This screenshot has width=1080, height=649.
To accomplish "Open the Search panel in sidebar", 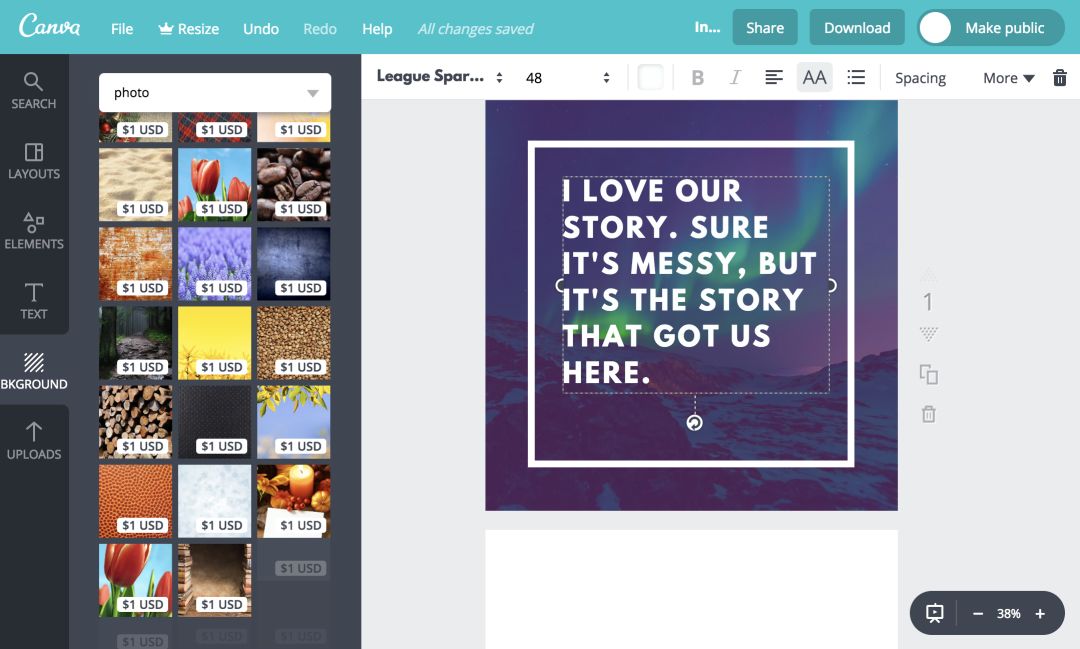I will click(x=33, y=91).
